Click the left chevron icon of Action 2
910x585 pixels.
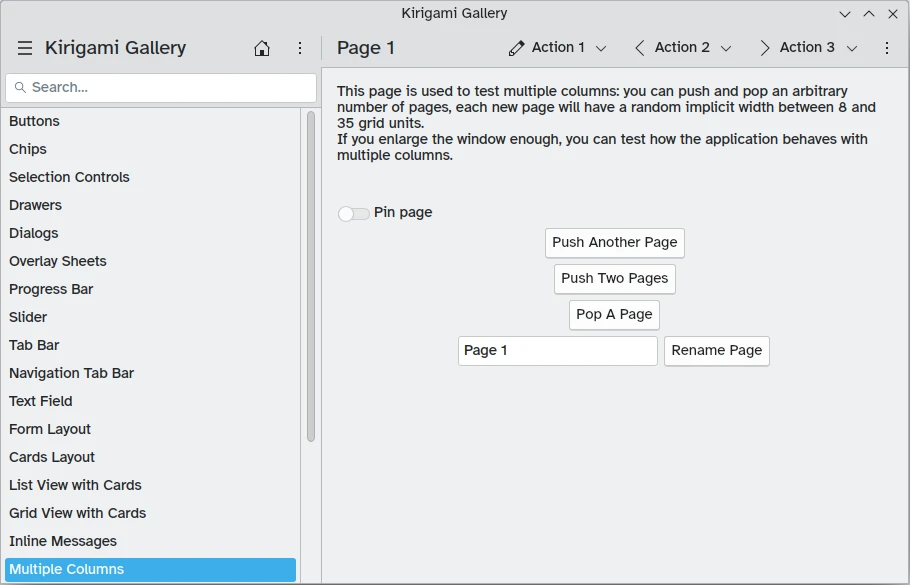[x=640, y=48]
